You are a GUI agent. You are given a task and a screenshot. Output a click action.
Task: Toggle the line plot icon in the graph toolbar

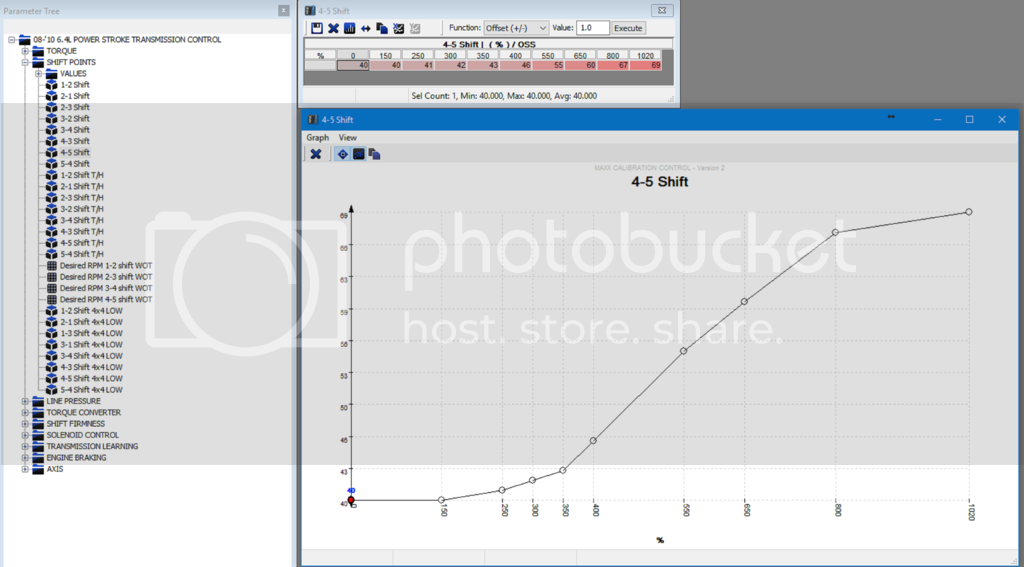359,154
